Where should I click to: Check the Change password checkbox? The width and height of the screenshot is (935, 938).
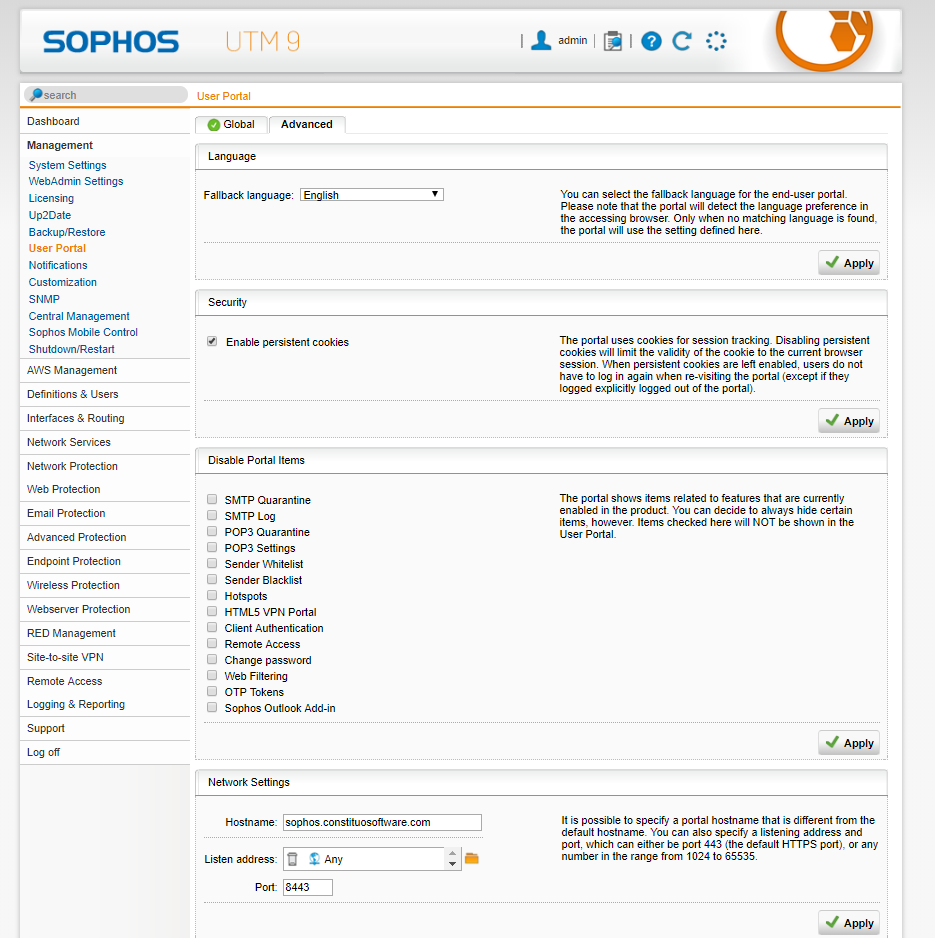coord(212,659)
